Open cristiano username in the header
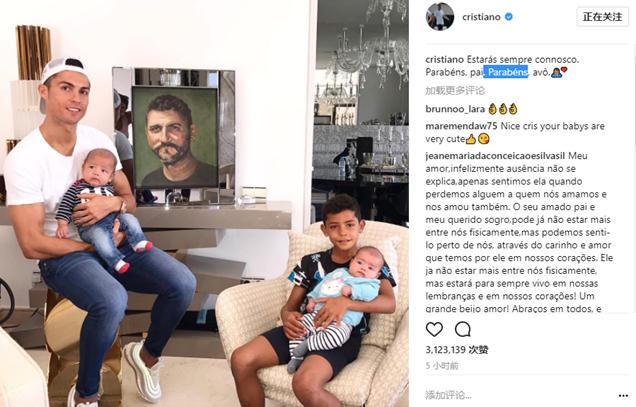The width and height of the screenshot is (636, 407). [x=481, y=17]
